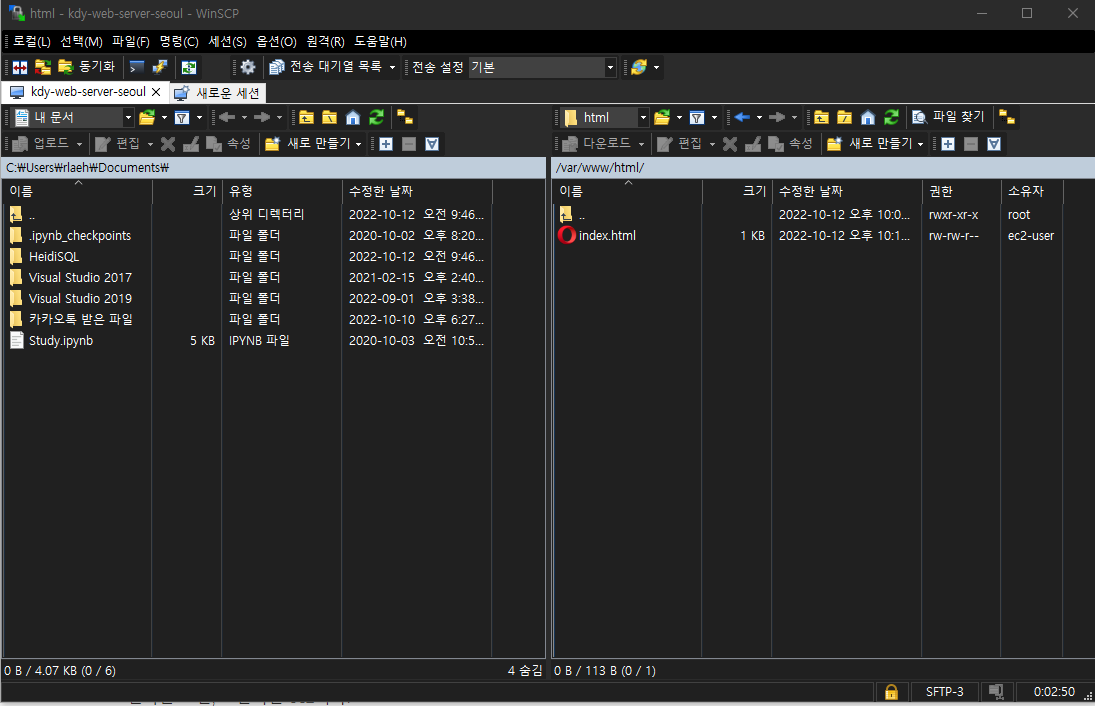Screen dimensions: 1095x706
Task: Click the Synchronize Browsing toggle icon
Action: pos(189,67)
